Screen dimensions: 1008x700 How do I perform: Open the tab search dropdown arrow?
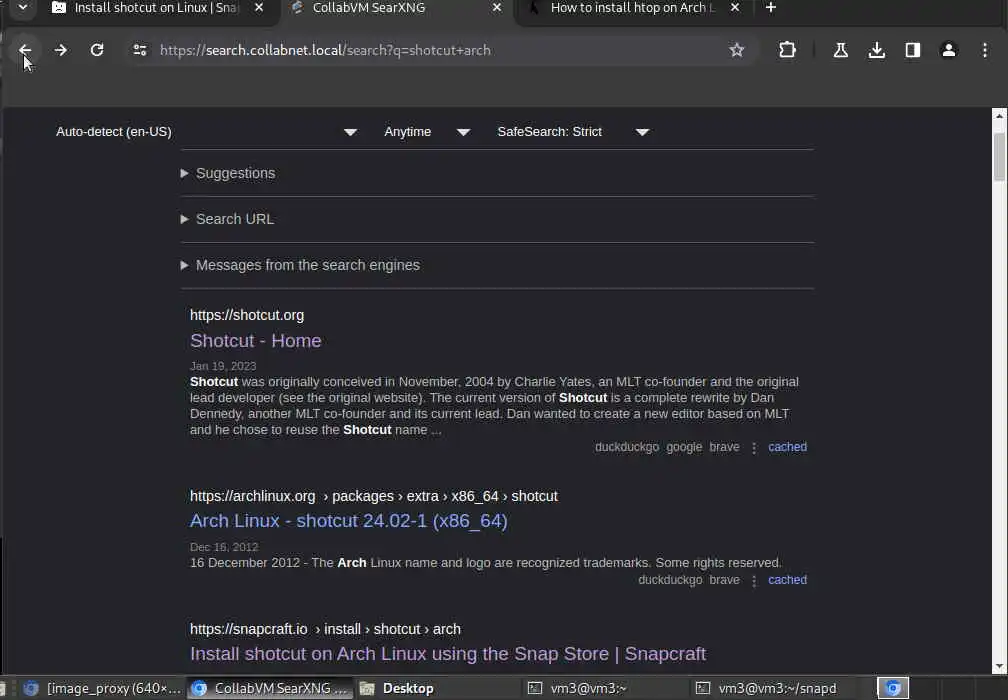point(22,8)
